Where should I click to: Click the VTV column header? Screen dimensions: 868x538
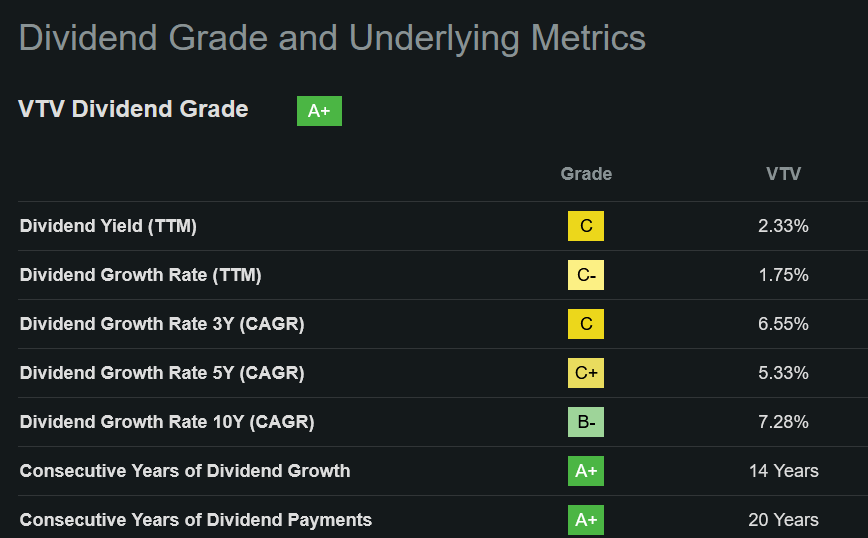(783, 174)
